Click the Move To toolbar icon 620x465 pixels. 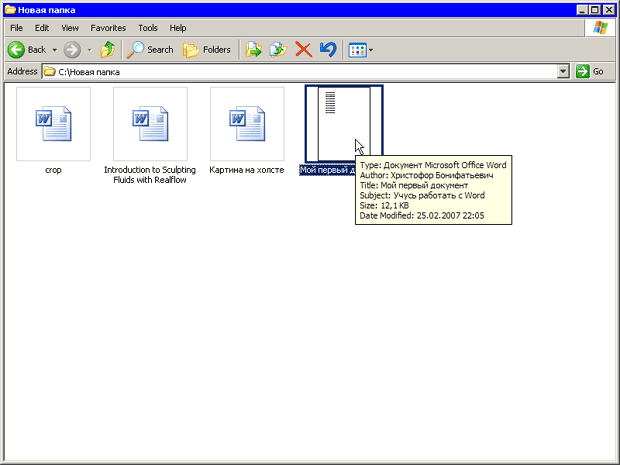253,50
